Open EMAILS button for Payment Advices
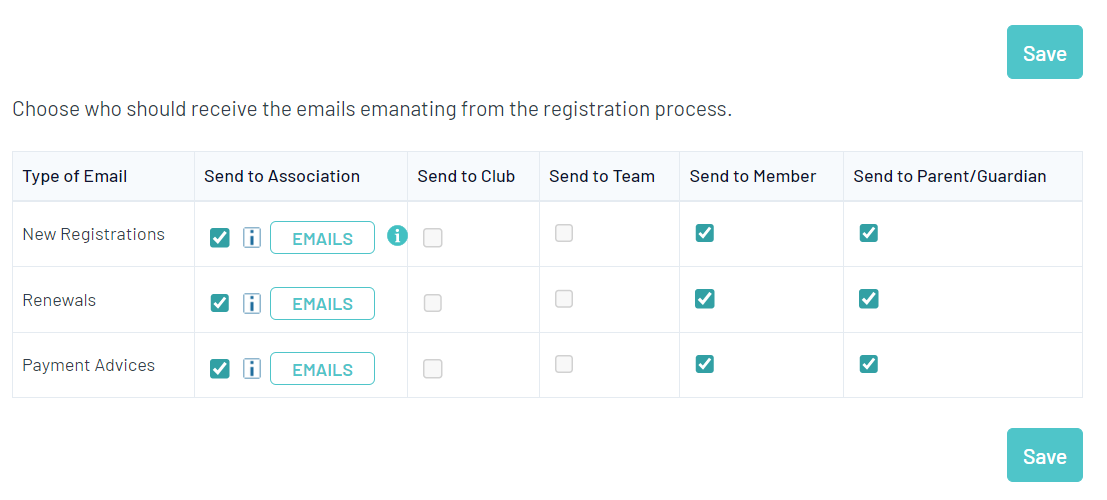The width and height of the screenshot is (1107, 500). coord(322,369)
